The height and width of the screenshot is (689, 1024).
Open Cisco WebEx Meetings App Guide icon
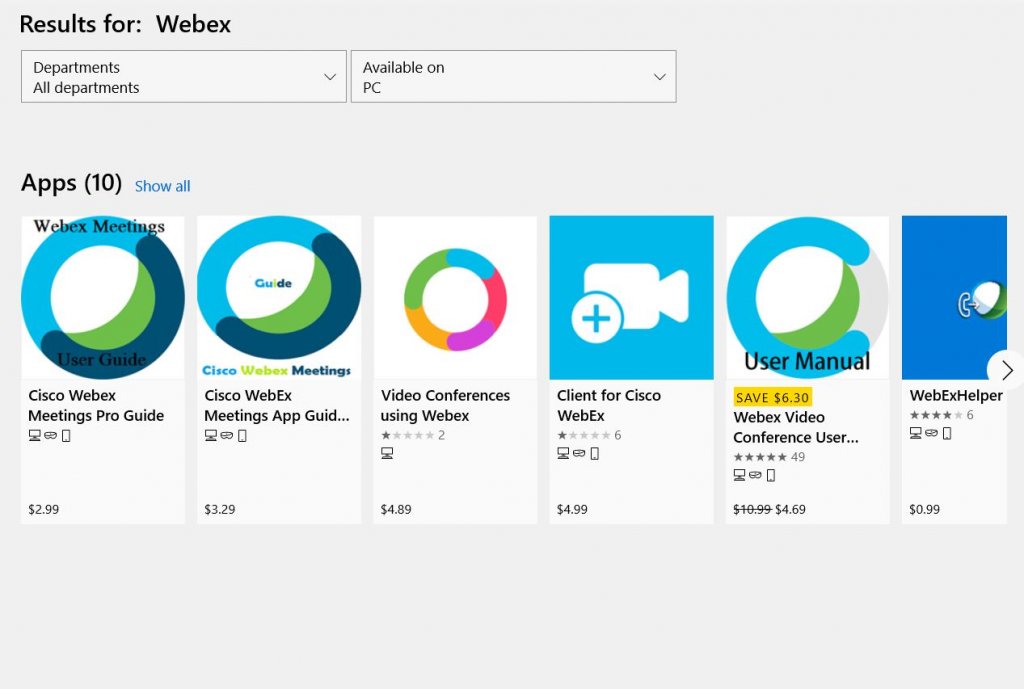tap(279, 297)
